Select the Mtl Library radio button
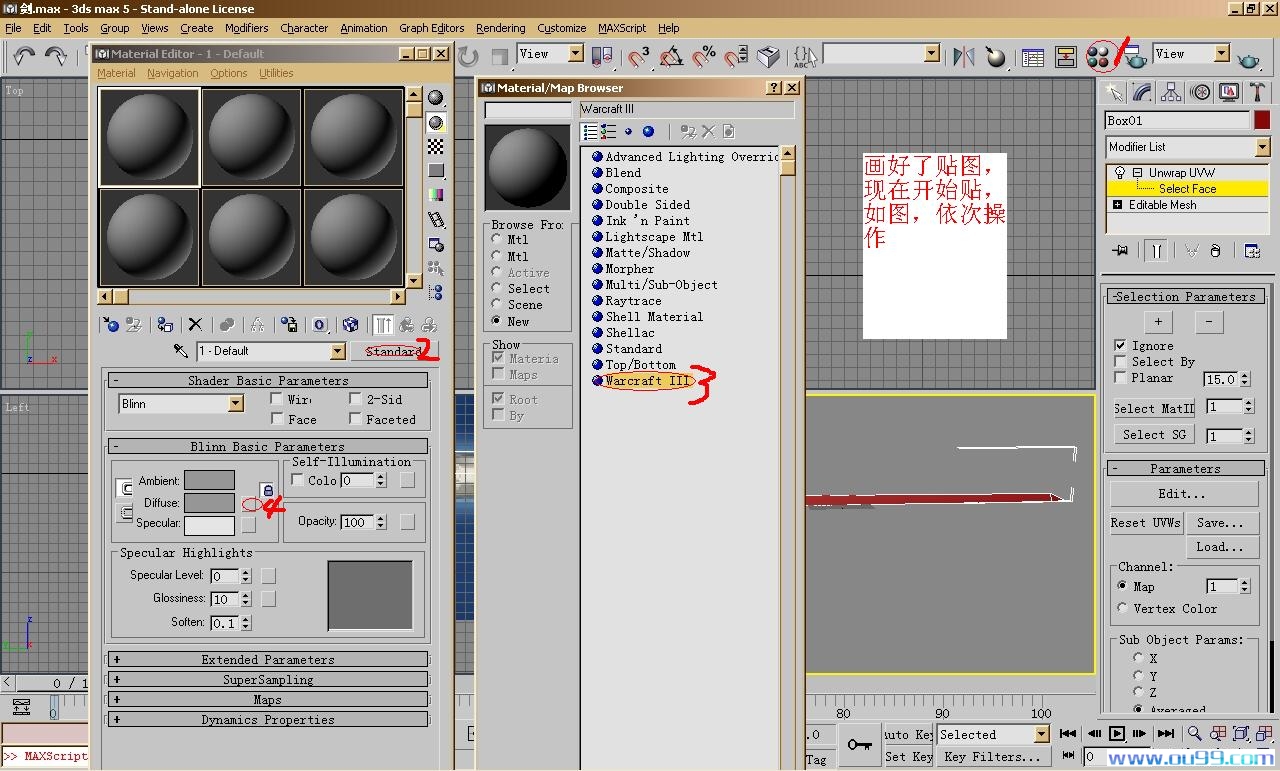This screenshot has height=771, width=1280. click(497, 239)
